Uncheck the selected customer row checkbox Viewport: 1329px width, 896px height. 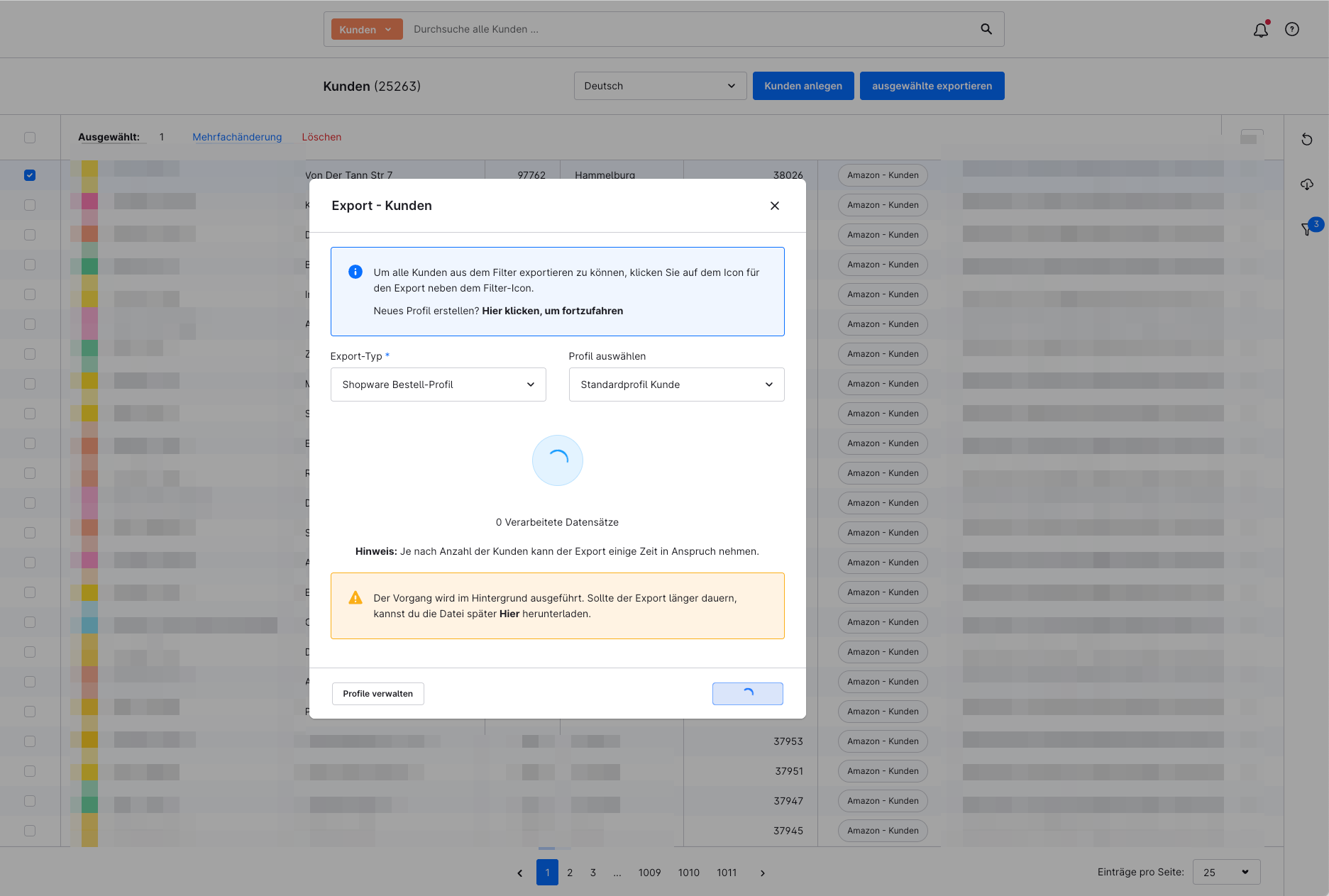(30, 175)
